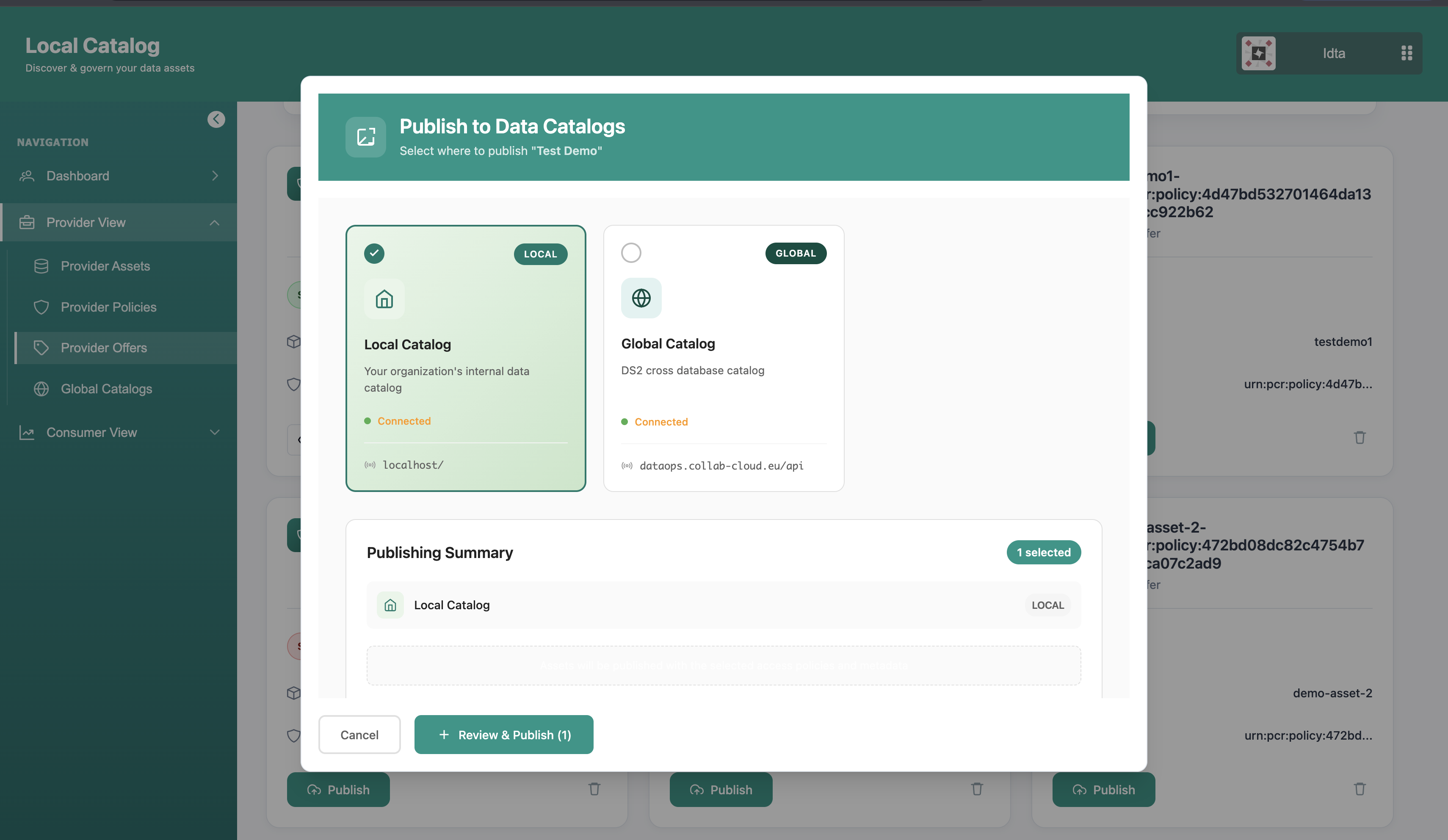Image resolution: width=1448 pixels, height=840 pixels.
Task: Uncheck the Local Catalog selection checkmark
Action: click(374, 253)
